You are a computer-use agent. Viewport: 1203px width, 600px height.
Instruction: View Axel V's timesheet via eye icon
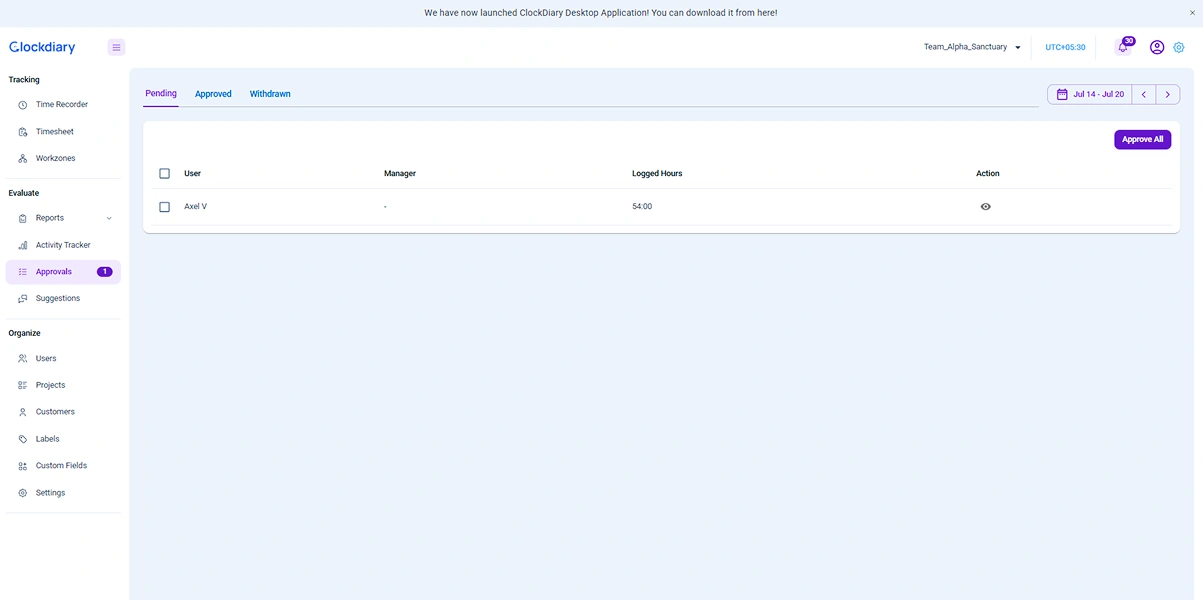pyautogui.click(x=986, y=207)
